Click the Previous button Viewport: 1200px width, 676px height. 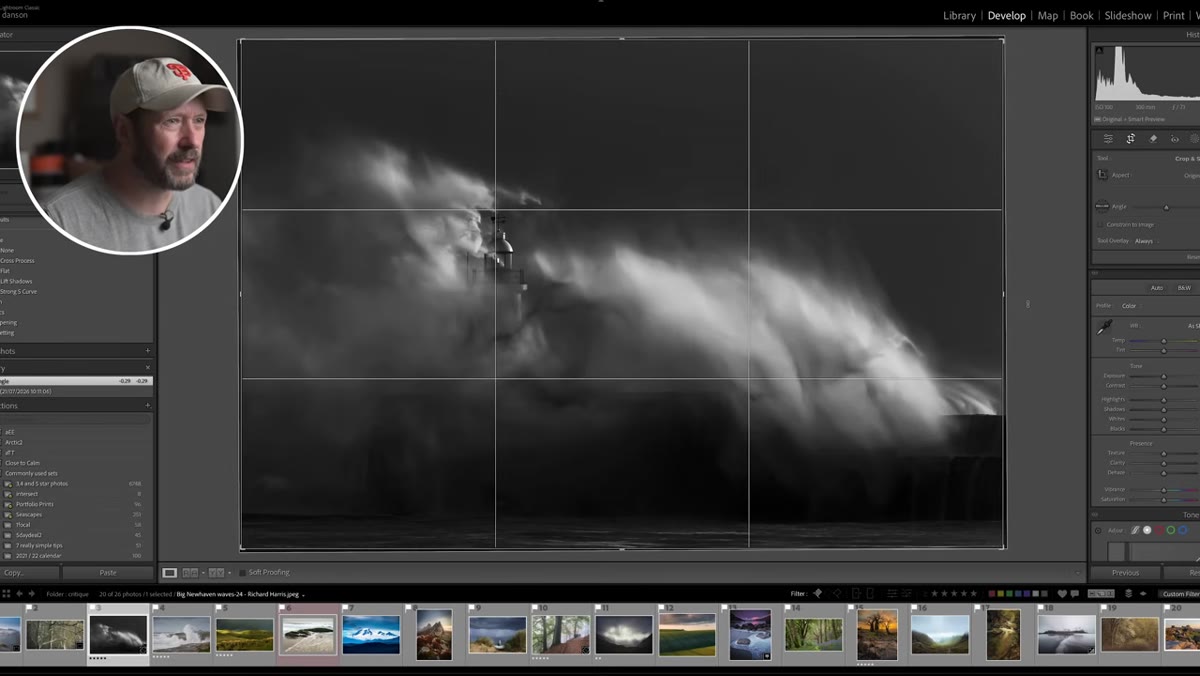click(1125, 572)
